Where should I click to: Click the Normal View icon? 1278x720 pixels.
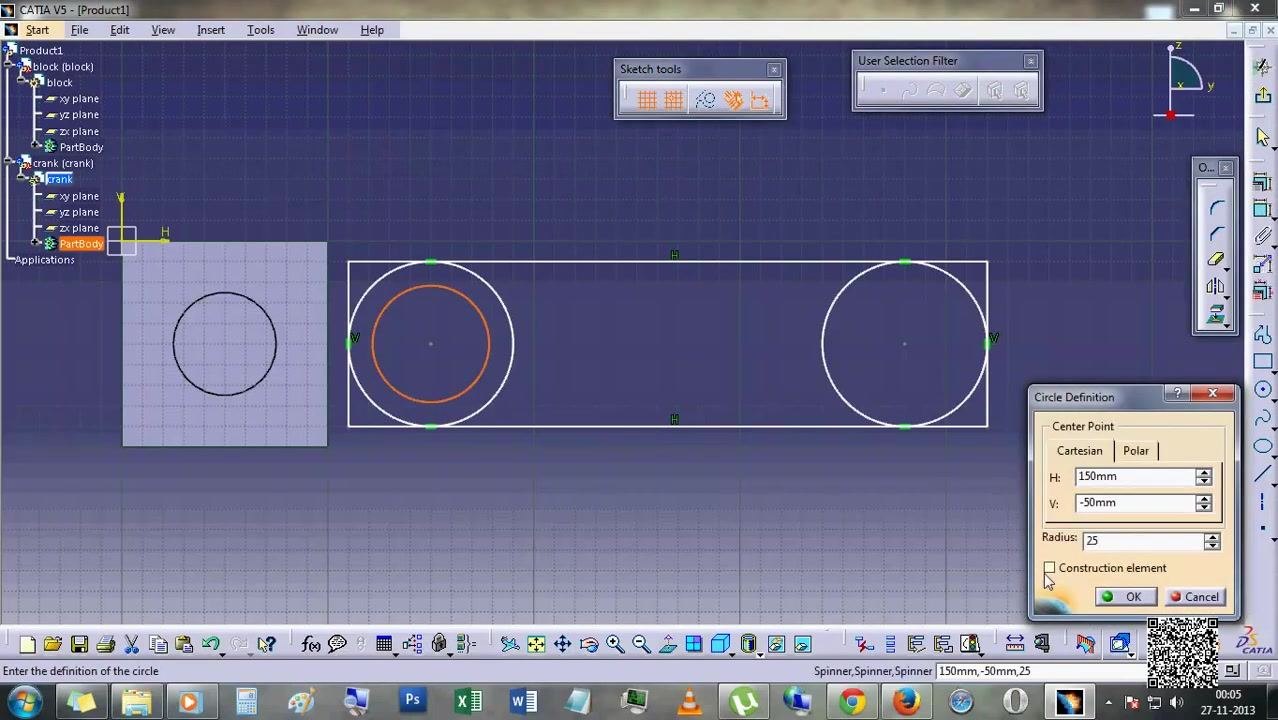tap(667, 645)
